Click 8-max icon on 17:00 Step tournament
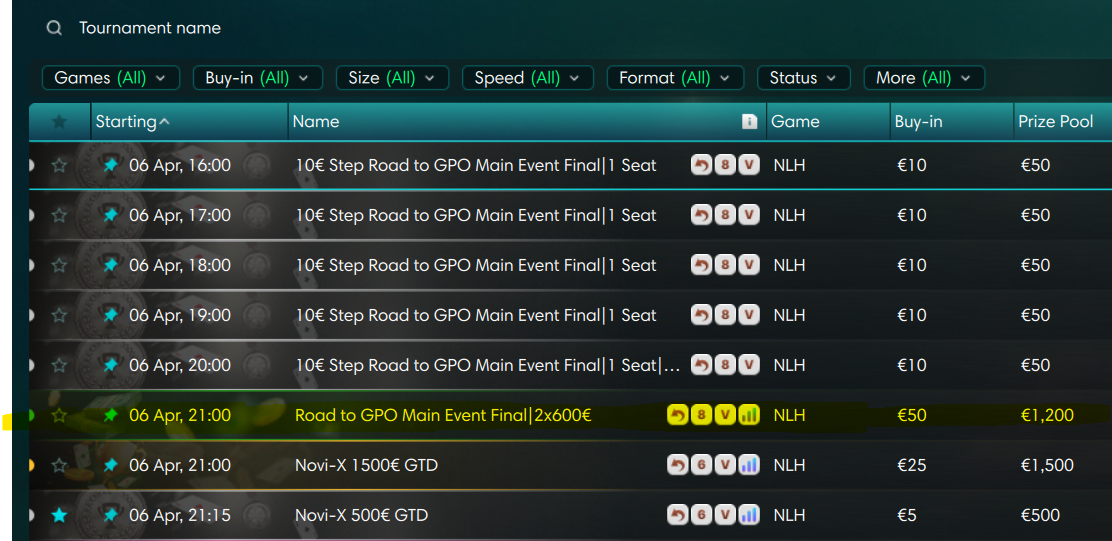The width and height of the screenshot is (1112, 541). point(725,215)
